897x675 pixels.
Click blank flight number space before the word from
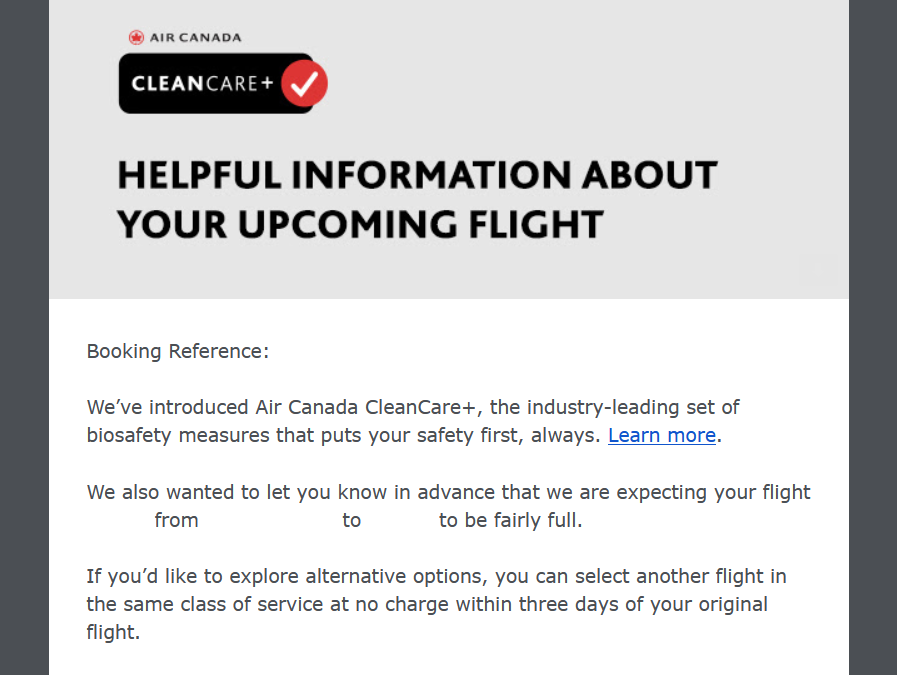(118, 521)
